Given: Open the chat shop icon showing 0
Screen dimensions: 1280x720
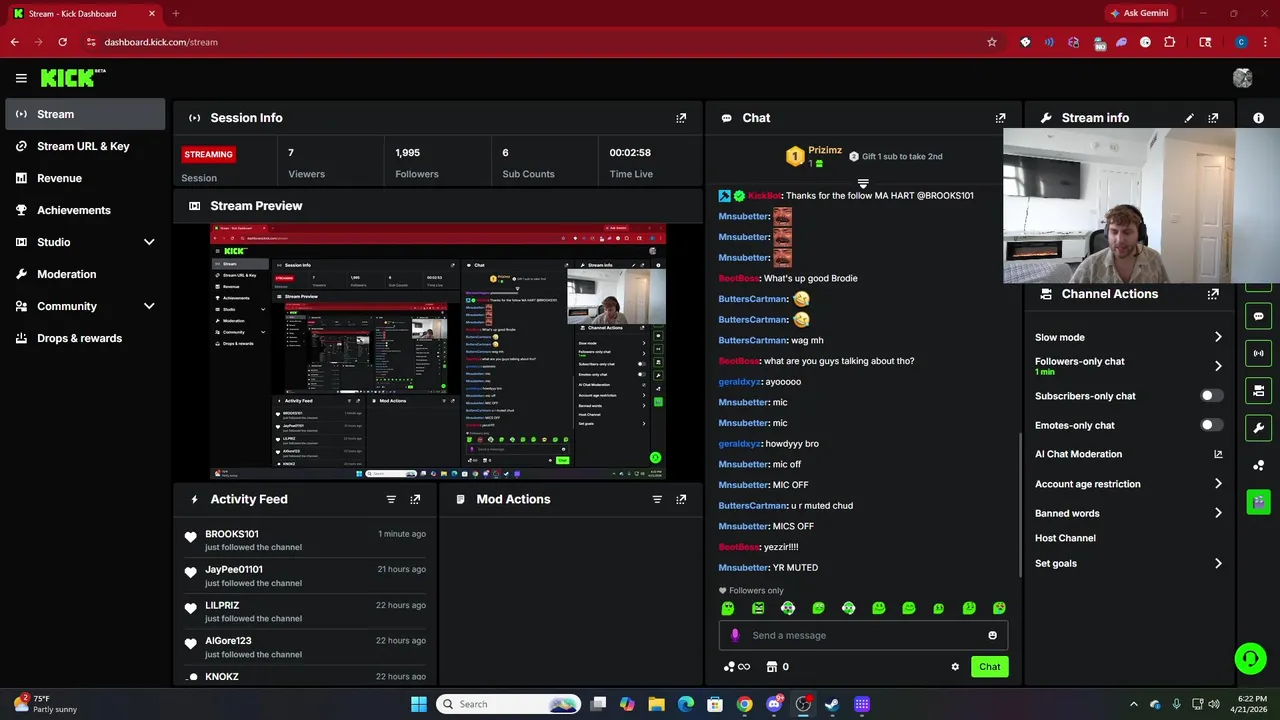Looking at the screenshot, I should tap(777, 667).
